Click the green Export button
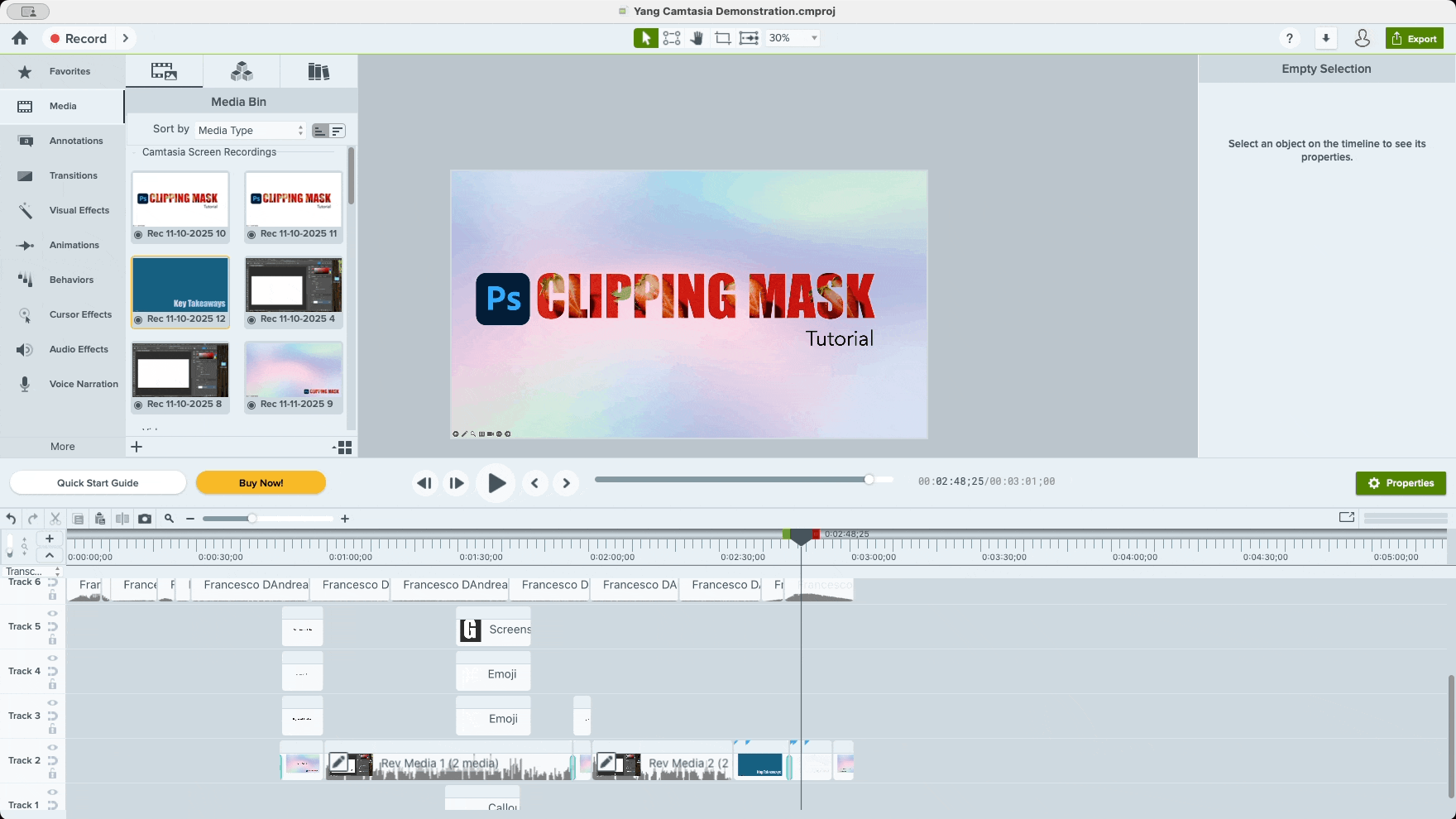1456x819 pixels. click(1415, 38)
